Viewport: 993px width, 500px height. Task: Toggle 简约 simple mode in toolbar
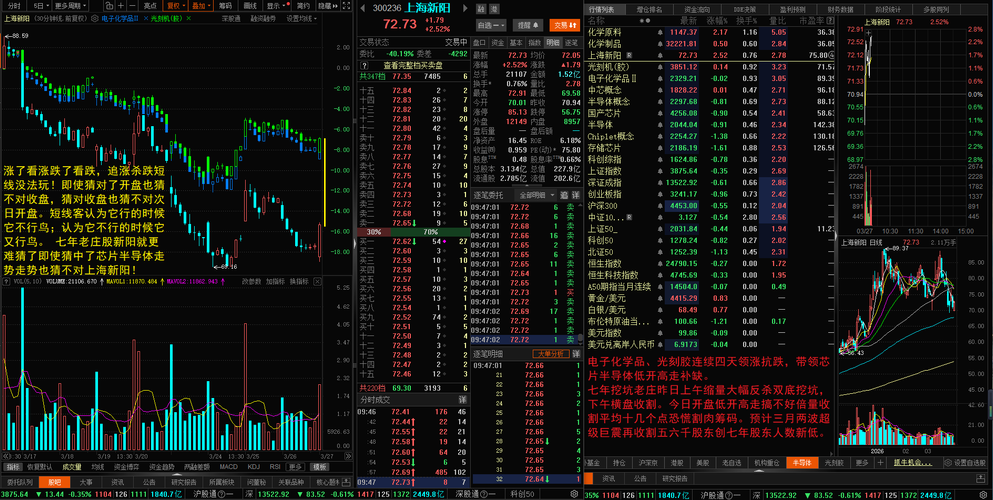tap(301, 6)
